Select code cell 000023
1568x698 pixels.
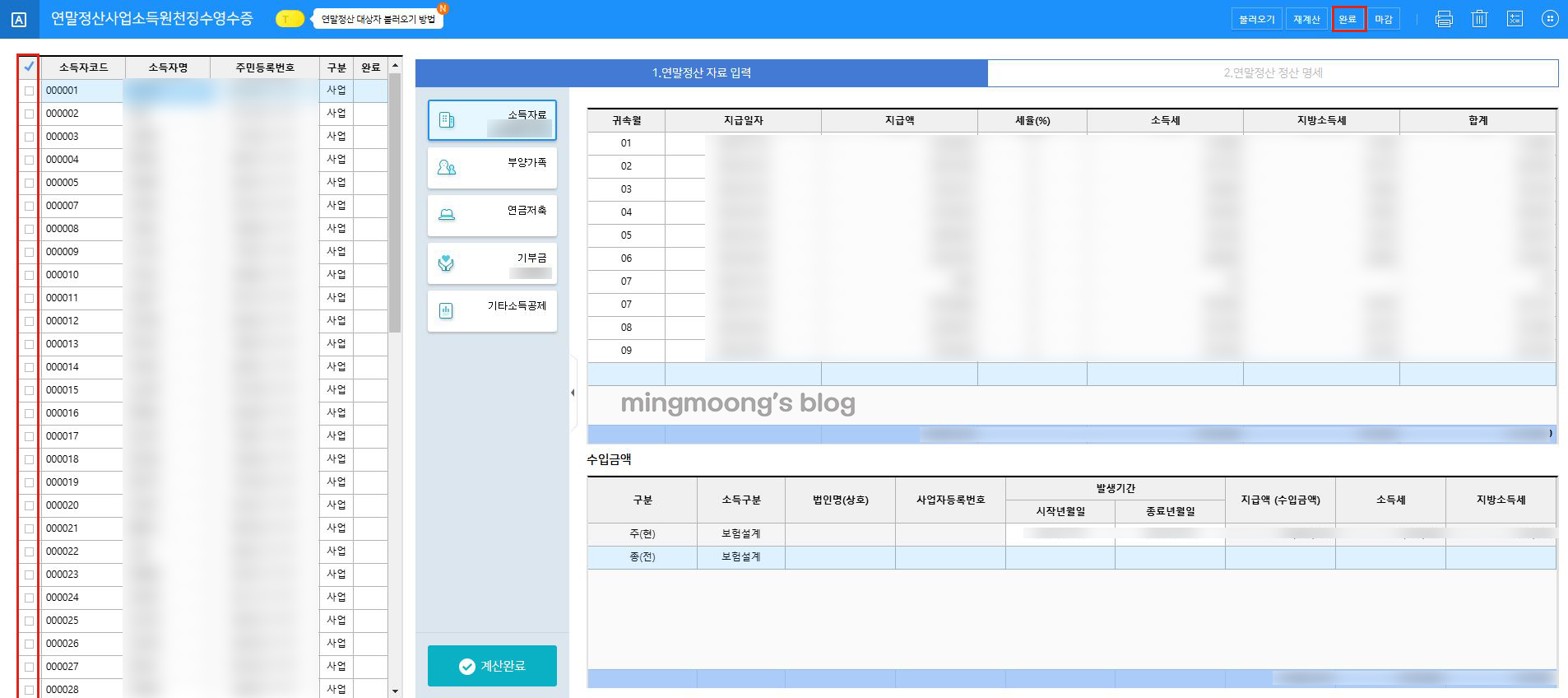pos(82,575)
